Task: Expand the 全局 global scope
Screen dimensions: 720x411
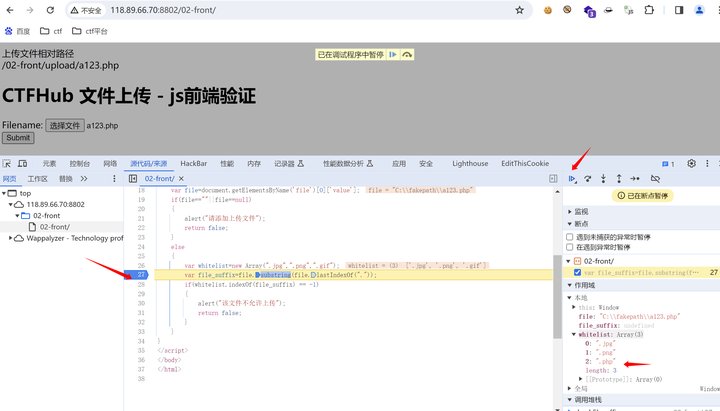Action: [570, 388]
